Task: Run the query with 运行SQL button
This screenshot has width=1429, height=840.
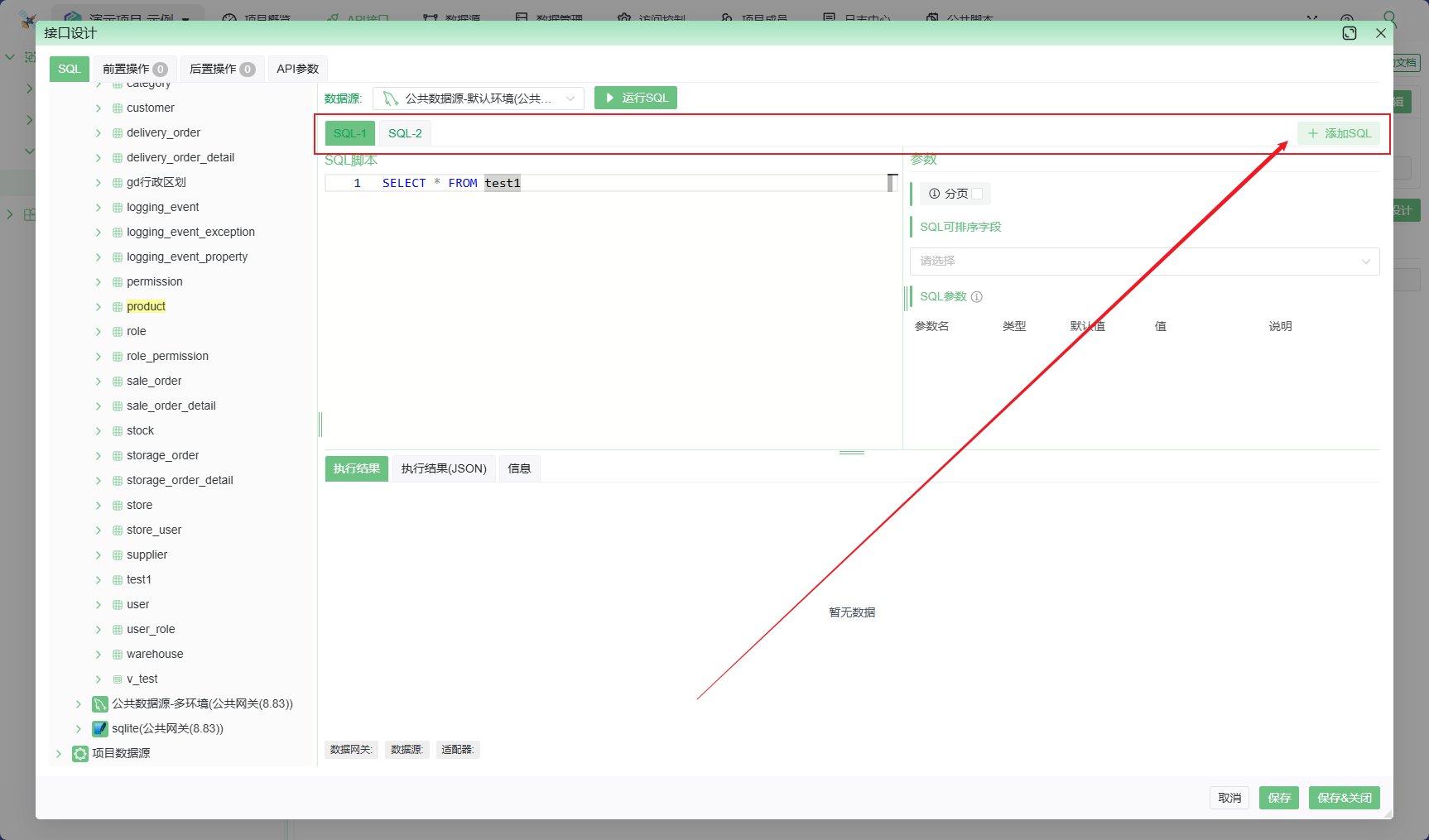Action: tap(636, 98)
